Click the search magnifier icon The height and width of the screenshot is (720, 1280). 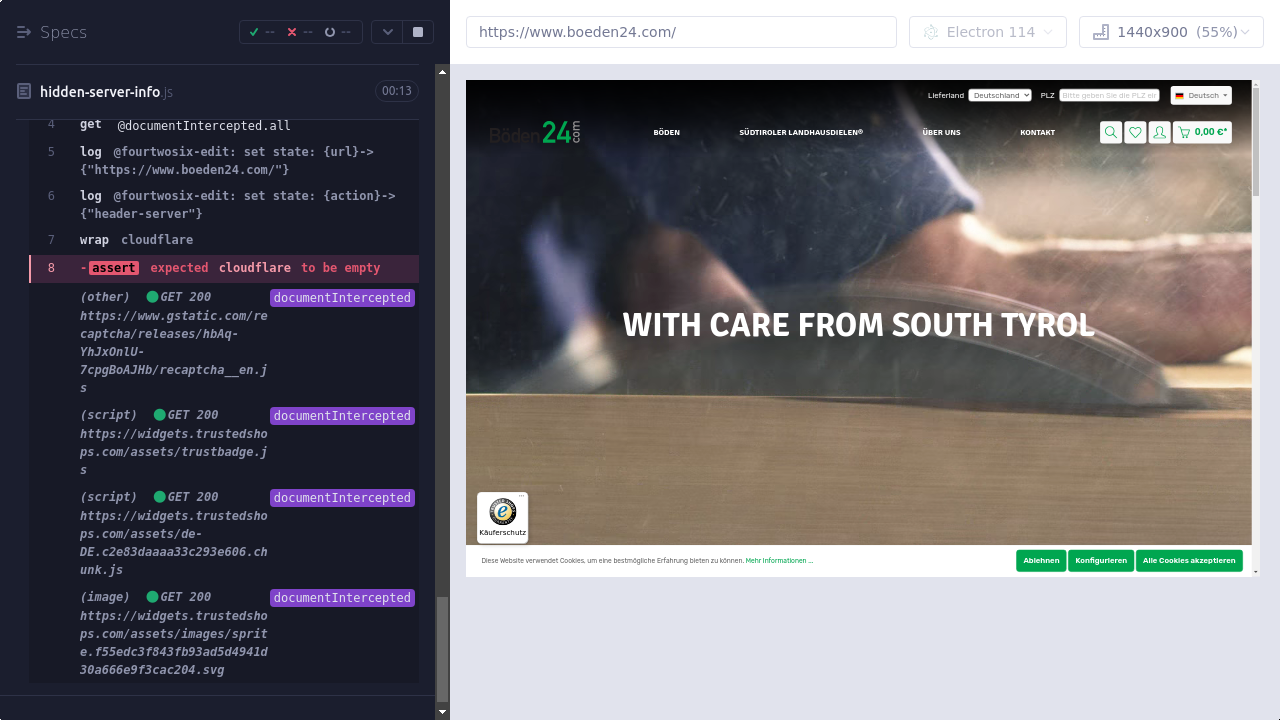(1110, 132)
